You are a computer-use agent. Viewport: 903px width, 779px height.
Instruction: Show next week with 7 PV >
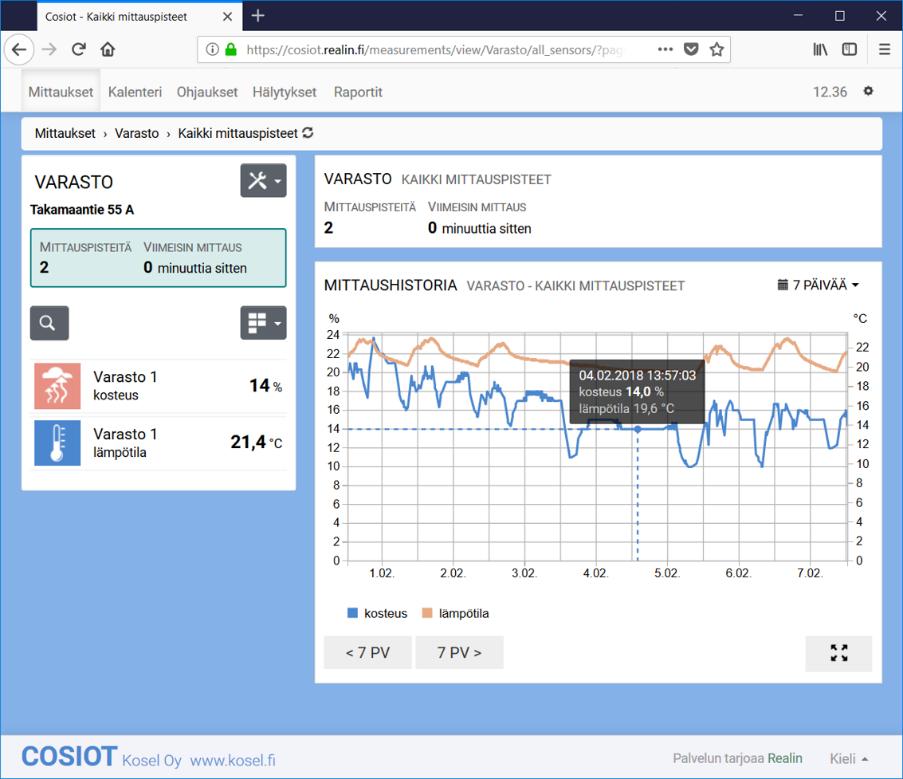pyautogui.click(x=459, y=653)
